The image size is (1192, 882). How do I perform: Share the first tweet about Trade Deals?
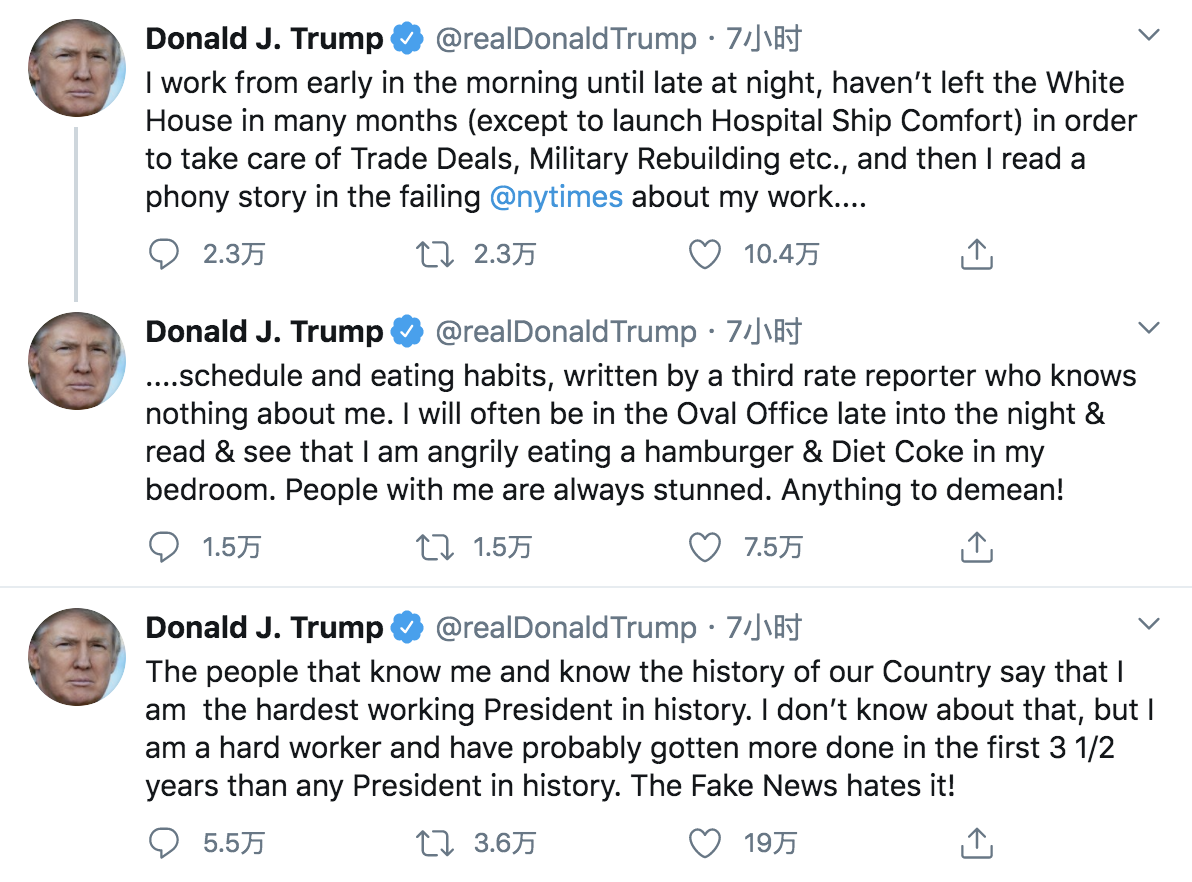976,254
